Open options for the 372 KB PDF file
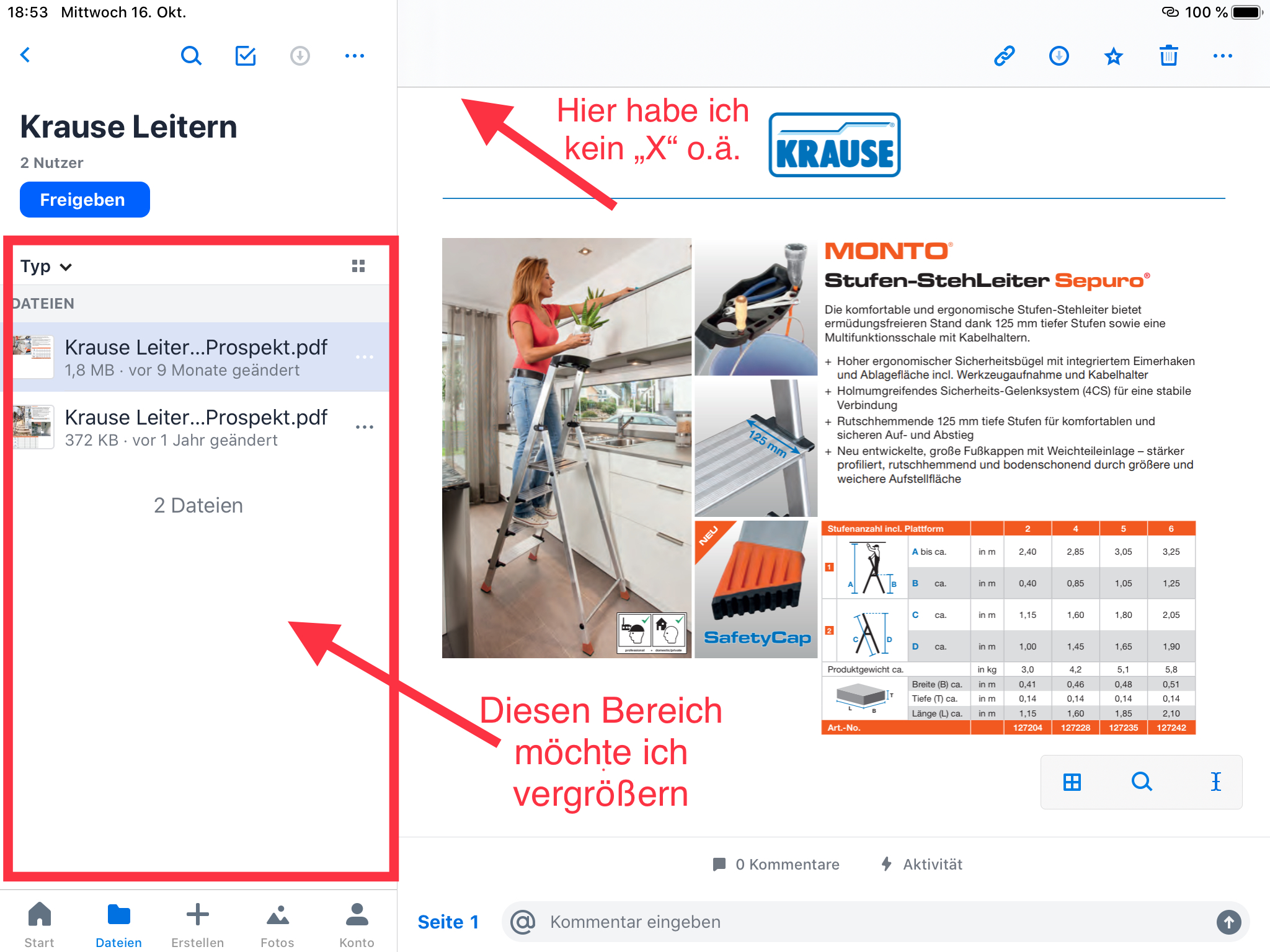1270x952 pixels. pyautogui.click(x=365, y=427)
